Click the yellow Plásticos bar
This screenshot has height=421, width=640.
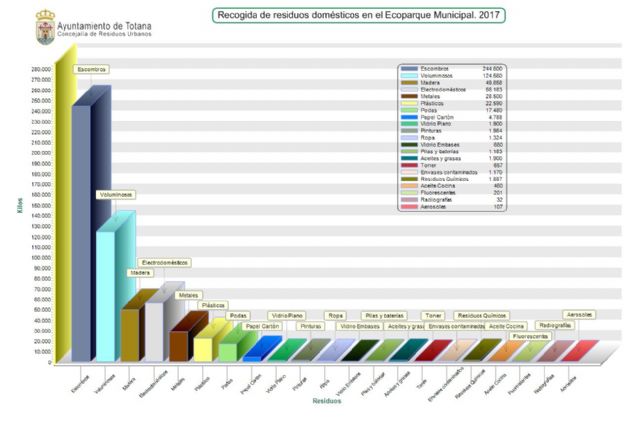[x=204, y=347]
